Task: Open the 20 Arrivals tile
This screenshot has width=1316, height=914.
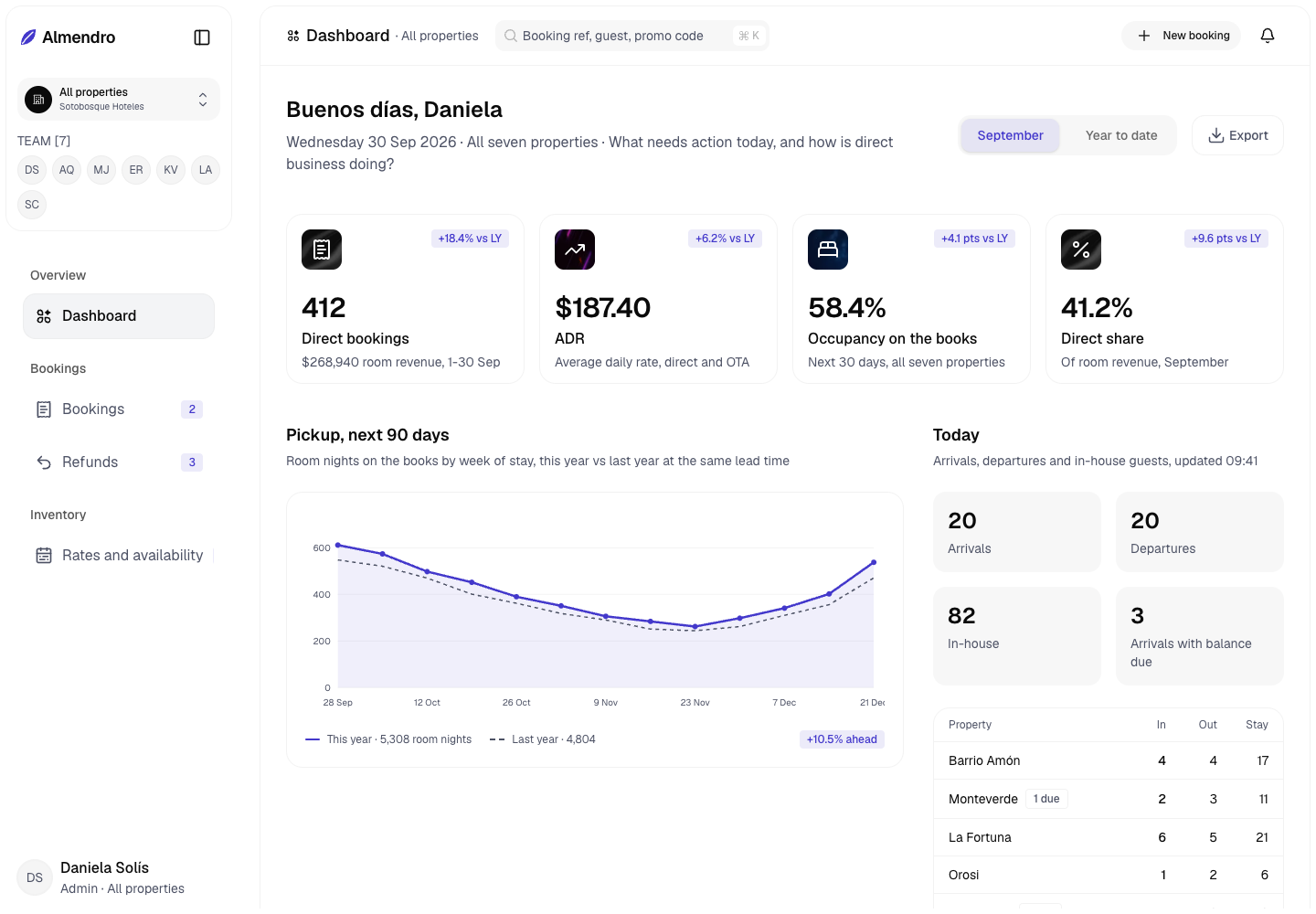Action: pyautogui.click(x=1017, y=532)
